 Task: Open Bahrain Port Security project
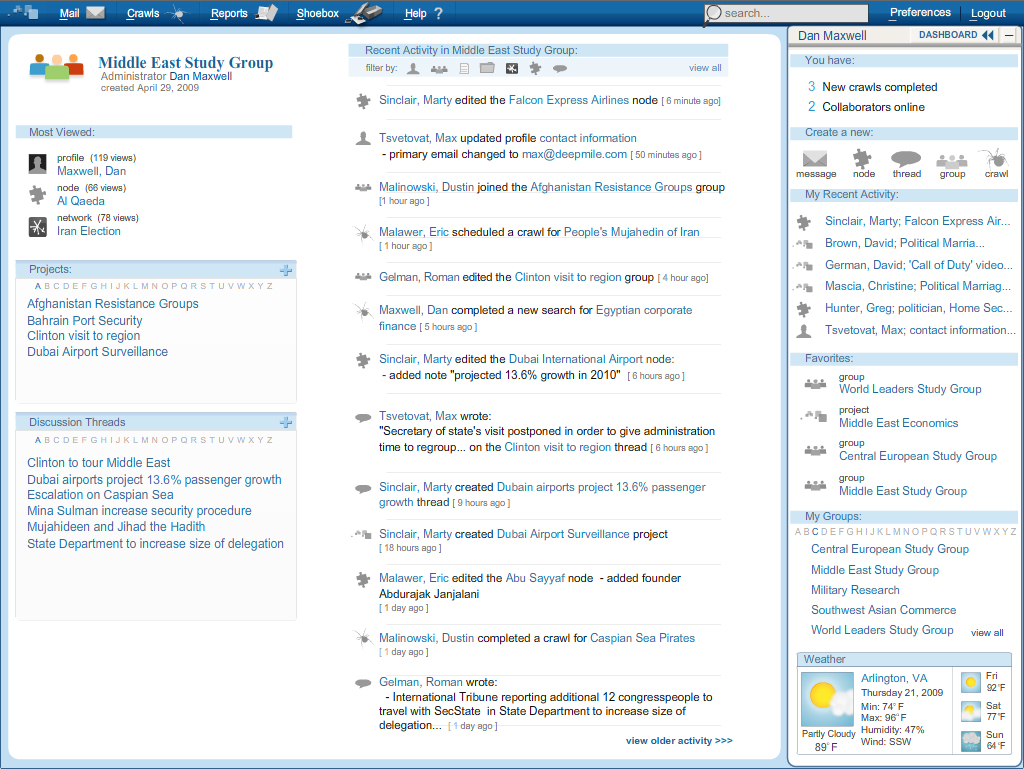(85, 321)
